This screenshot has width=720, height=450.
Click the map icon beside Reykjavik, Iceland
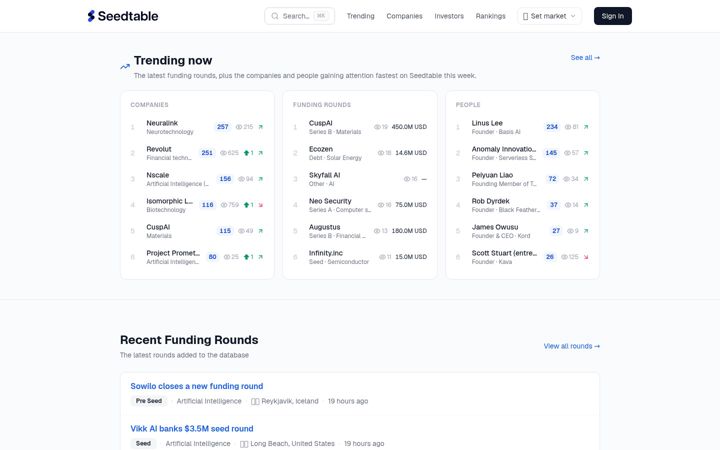(255, 401)
